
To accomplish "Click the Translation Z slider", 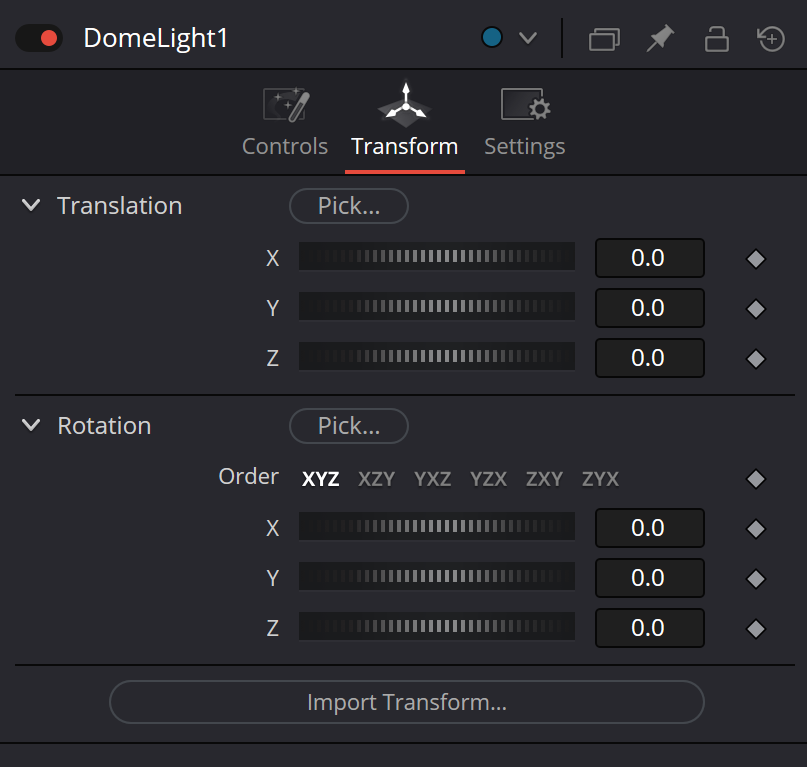I will [x=437, y=356].
